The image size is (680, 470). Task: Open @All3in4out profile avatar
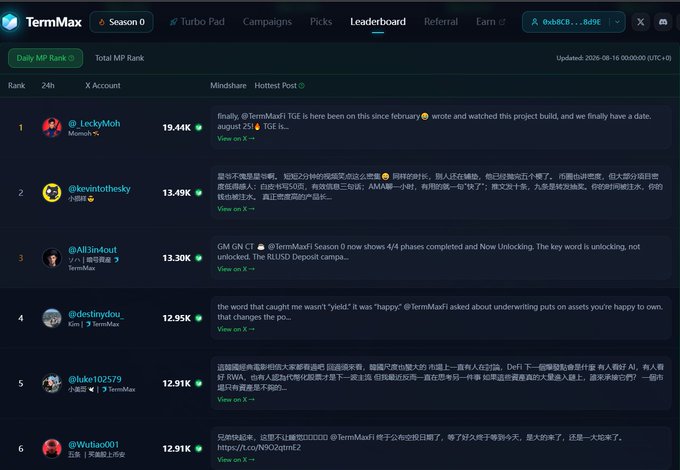click(x=52, y=258)
